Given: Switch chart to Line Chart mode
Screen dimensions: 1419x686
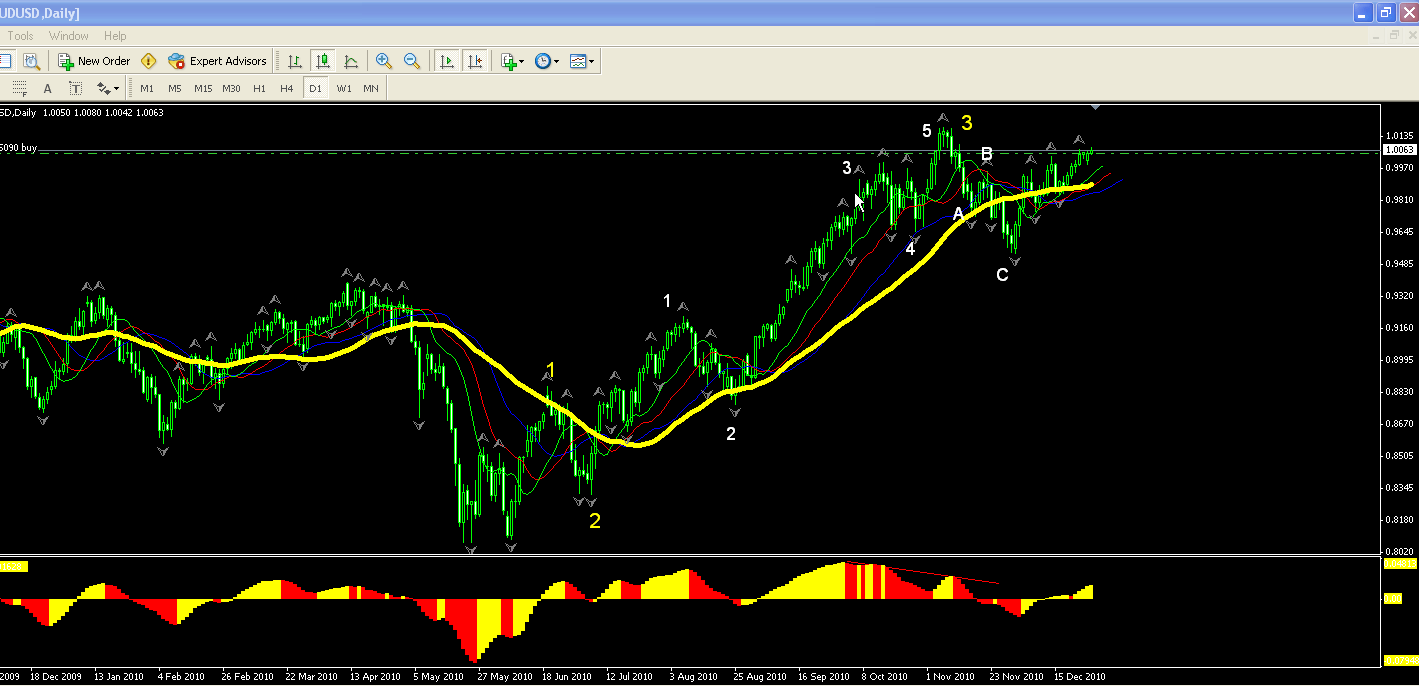Looking at the screenshot, I should pyautogui.click(x=351, y=61).
